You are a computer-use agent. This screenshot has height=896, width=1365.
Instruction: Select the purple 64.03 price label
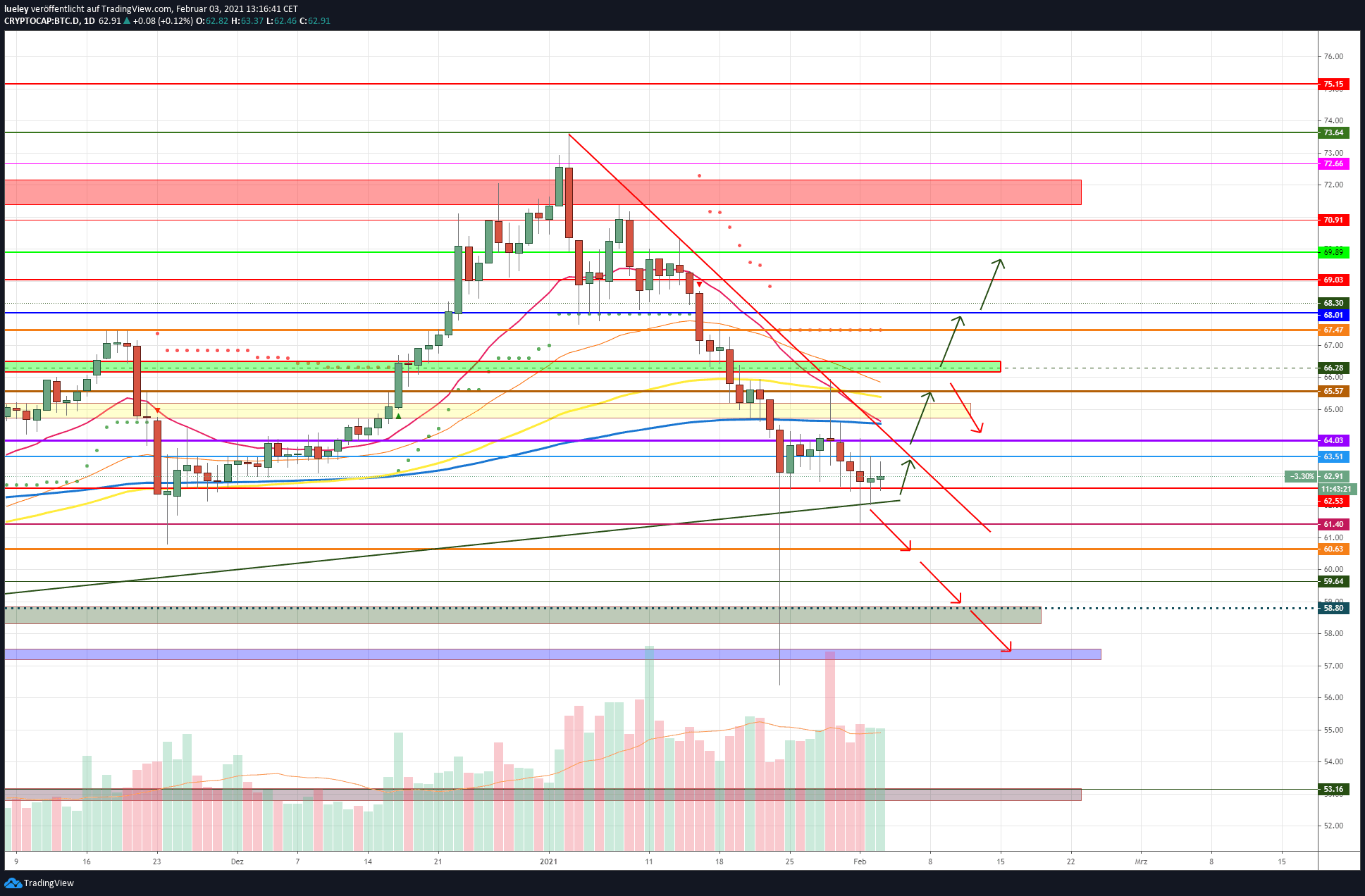(1333, 440)
